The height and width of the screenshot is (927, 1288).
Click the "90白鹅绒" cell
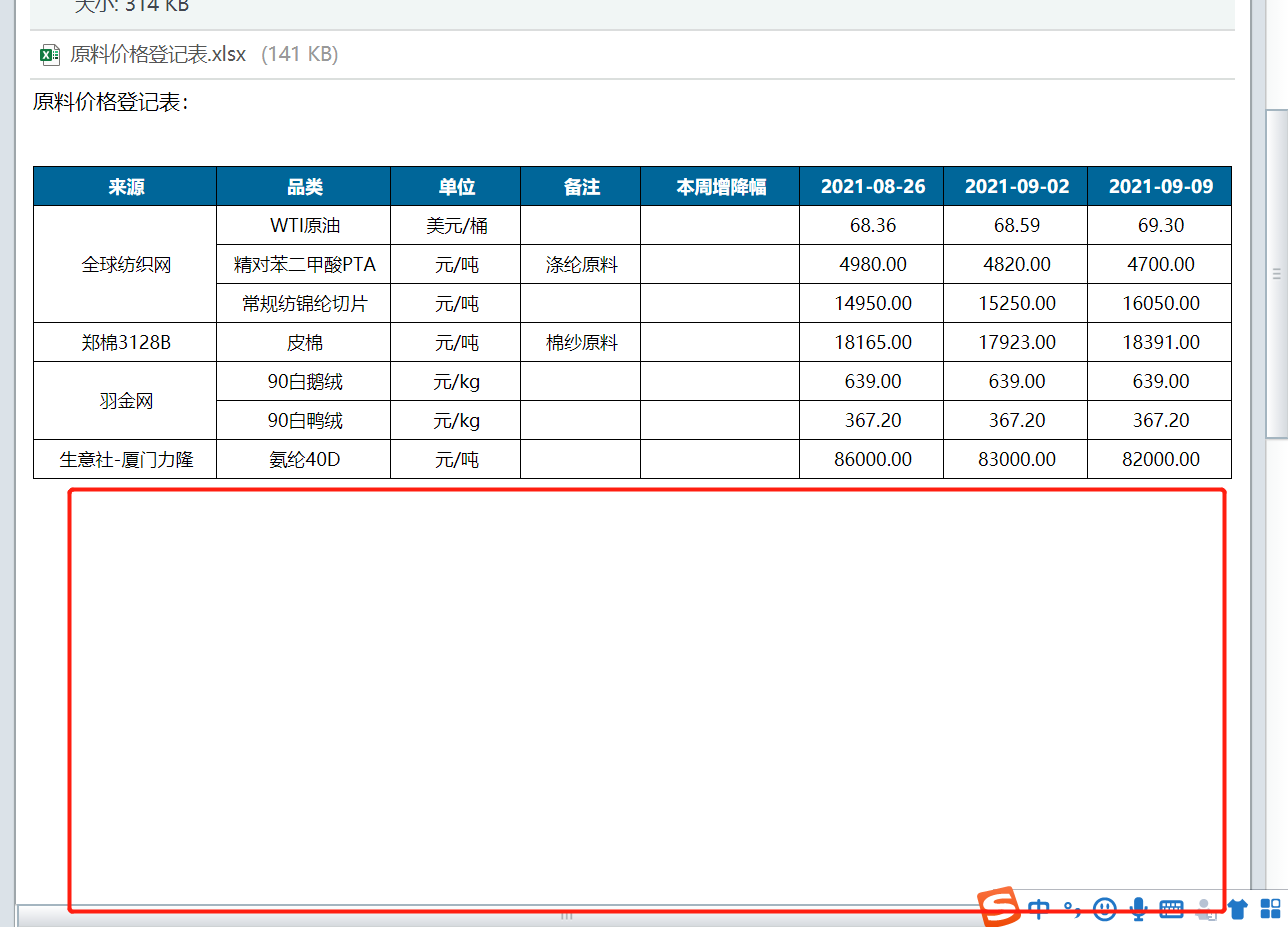click(x=304, y=382)
